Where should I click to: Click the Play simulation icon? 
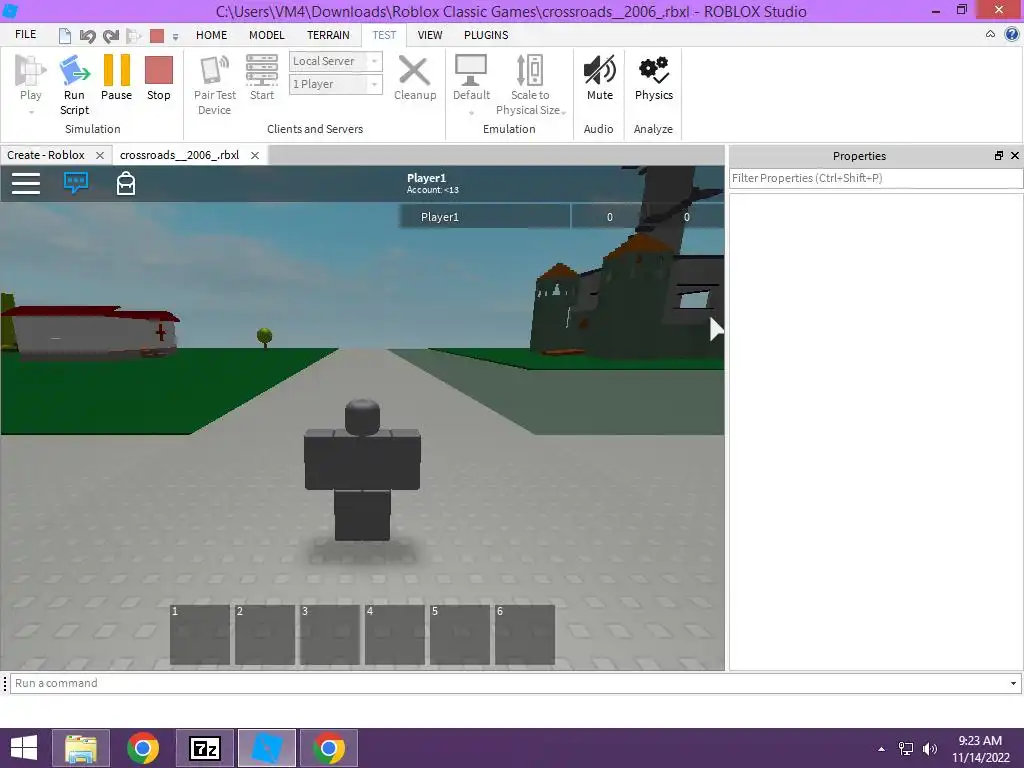click(x=31, y=71)
